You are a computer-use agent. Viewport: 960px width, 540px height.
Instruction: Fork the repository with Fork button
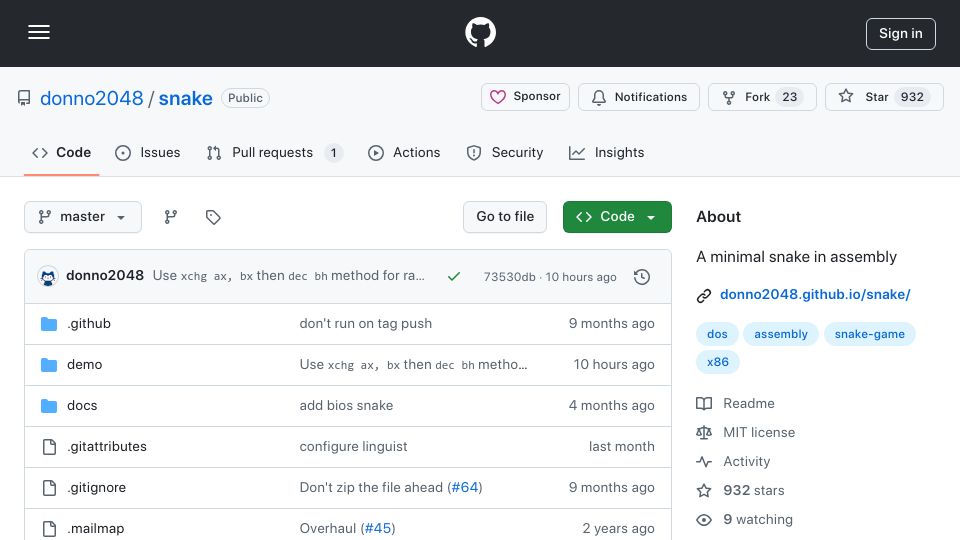[x=762, y=97]
